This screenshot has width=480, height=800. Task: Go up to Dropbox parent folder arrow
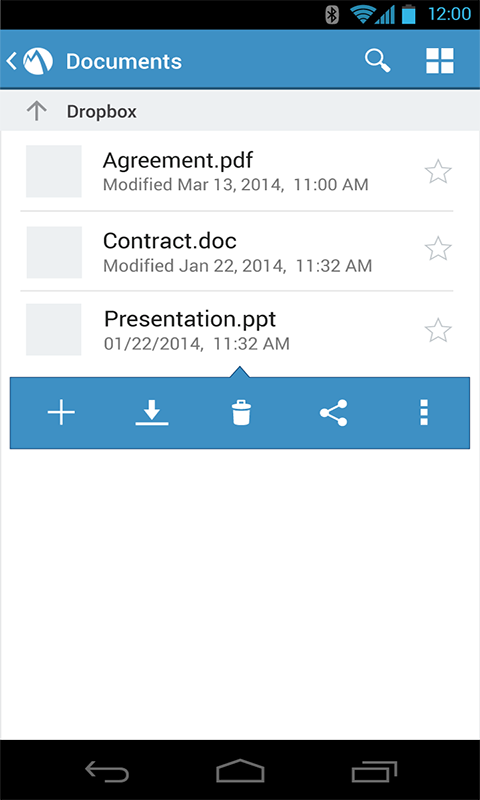[37, 111]
